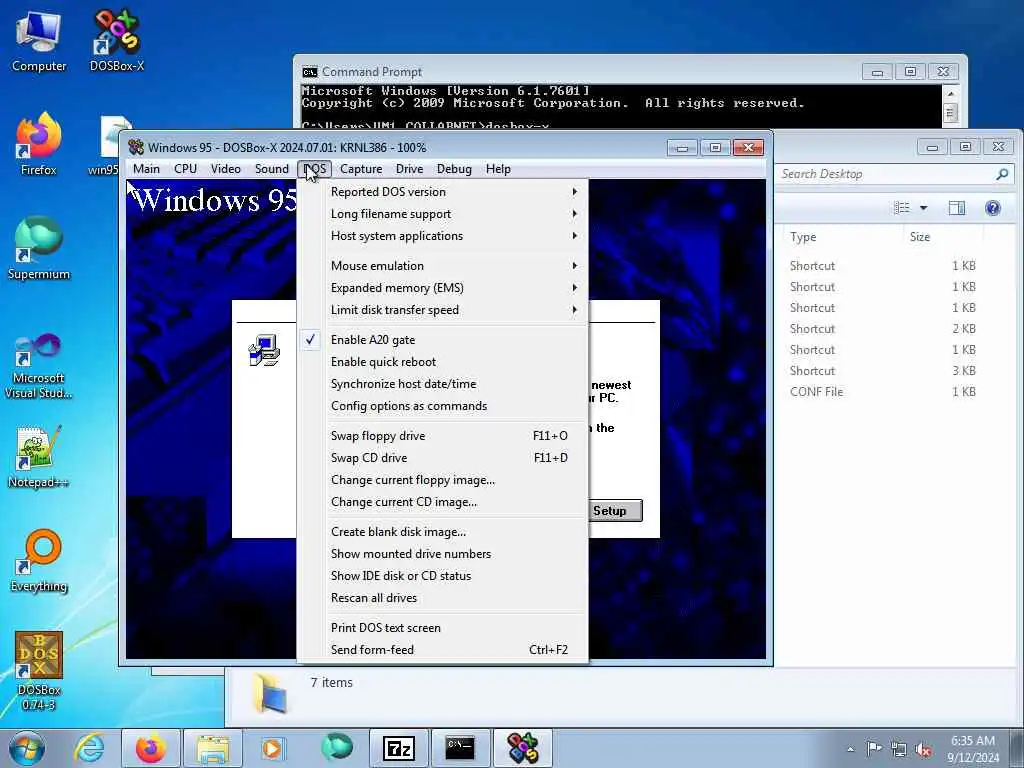Screen dimensions: 1024x768
Task: Select the Microsoft Visual Studio desktop shortcut
Action: 39,366
